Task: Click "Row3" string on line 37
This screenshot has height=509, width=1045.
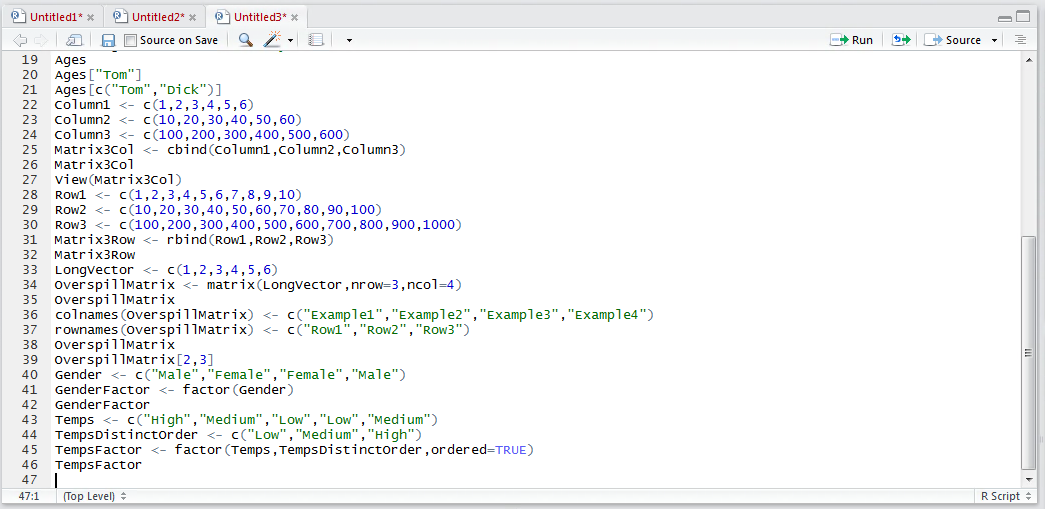Action: point(439,330)
